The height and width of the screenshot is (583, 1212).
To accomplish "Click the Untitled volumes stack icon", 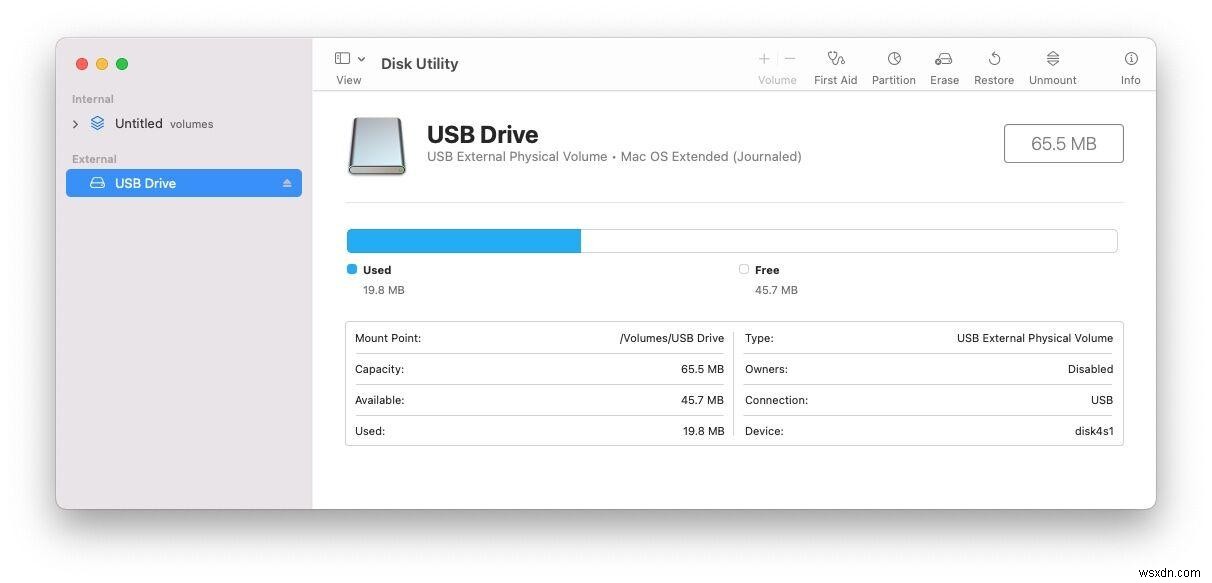I will tap(97, 123).
